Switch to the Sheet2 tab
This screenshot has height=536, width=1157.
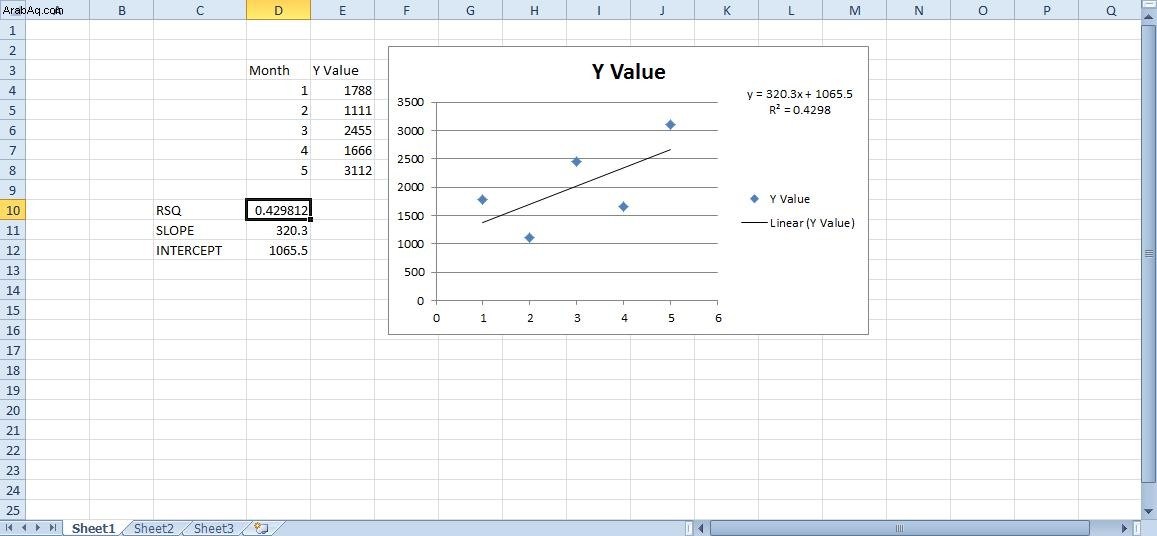point(154,528)
